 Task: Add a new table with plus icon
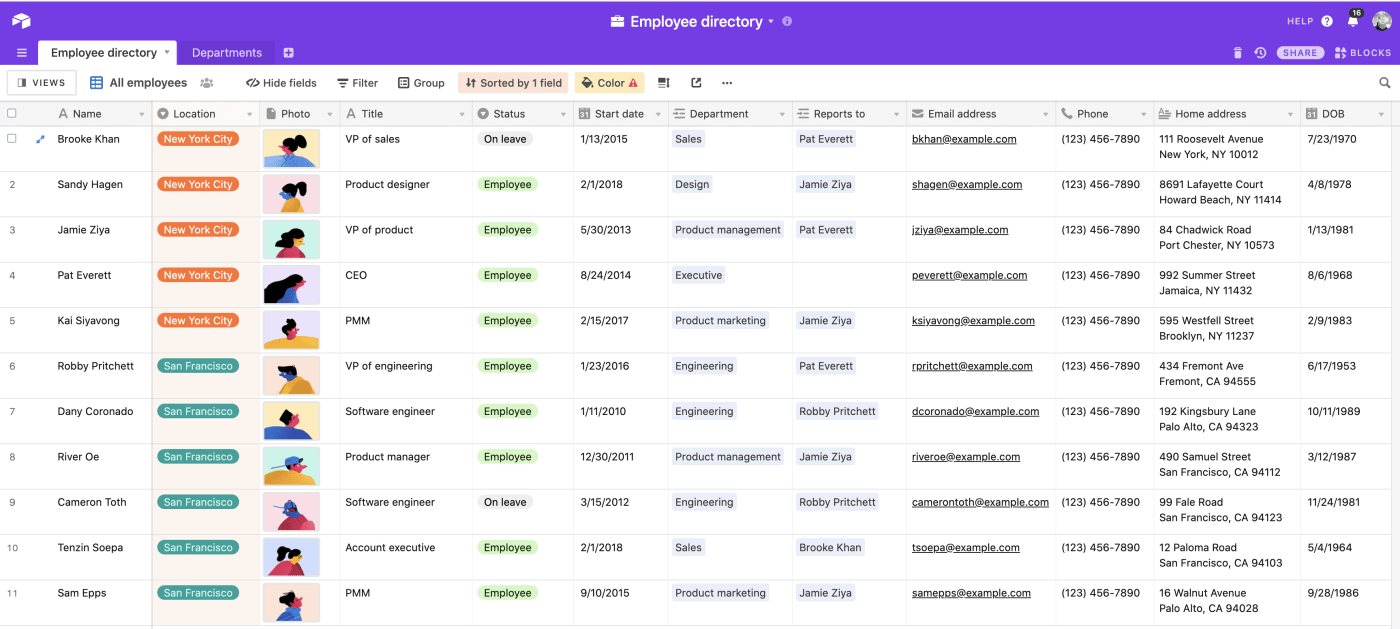point(288,53)
